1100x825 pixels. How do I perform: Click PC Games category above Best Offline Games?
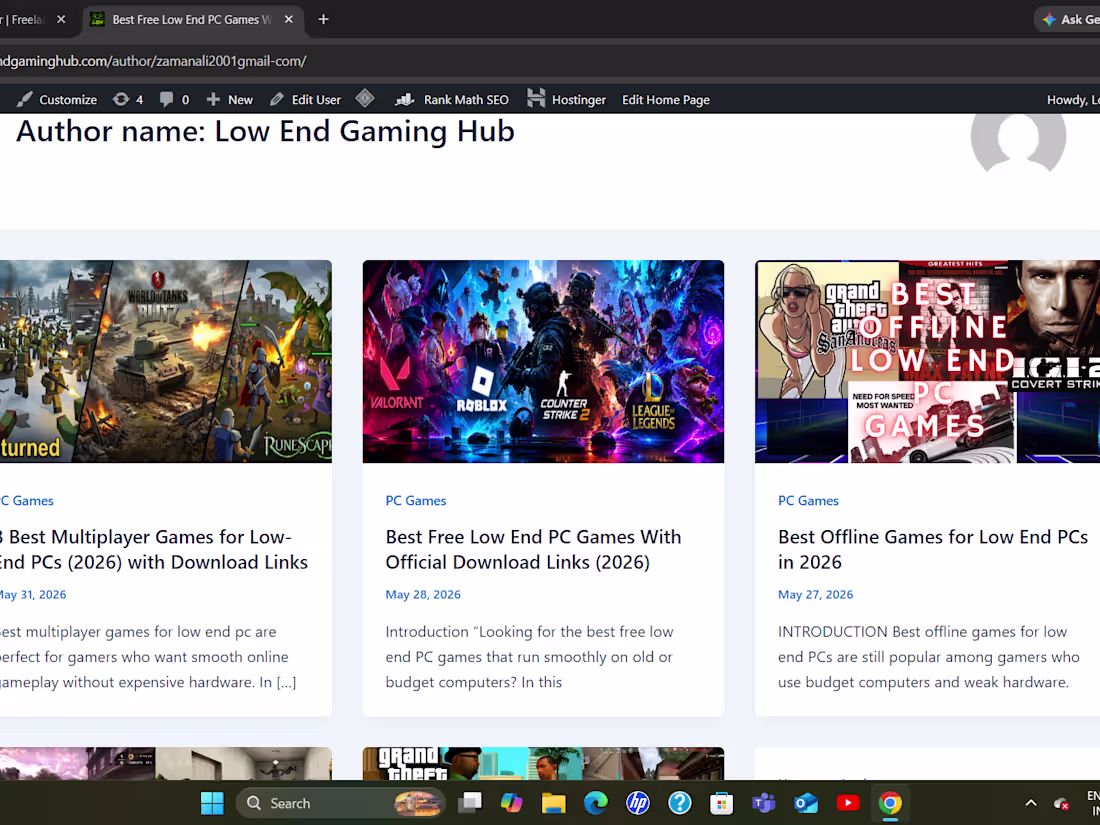click(x=808, y=500)
